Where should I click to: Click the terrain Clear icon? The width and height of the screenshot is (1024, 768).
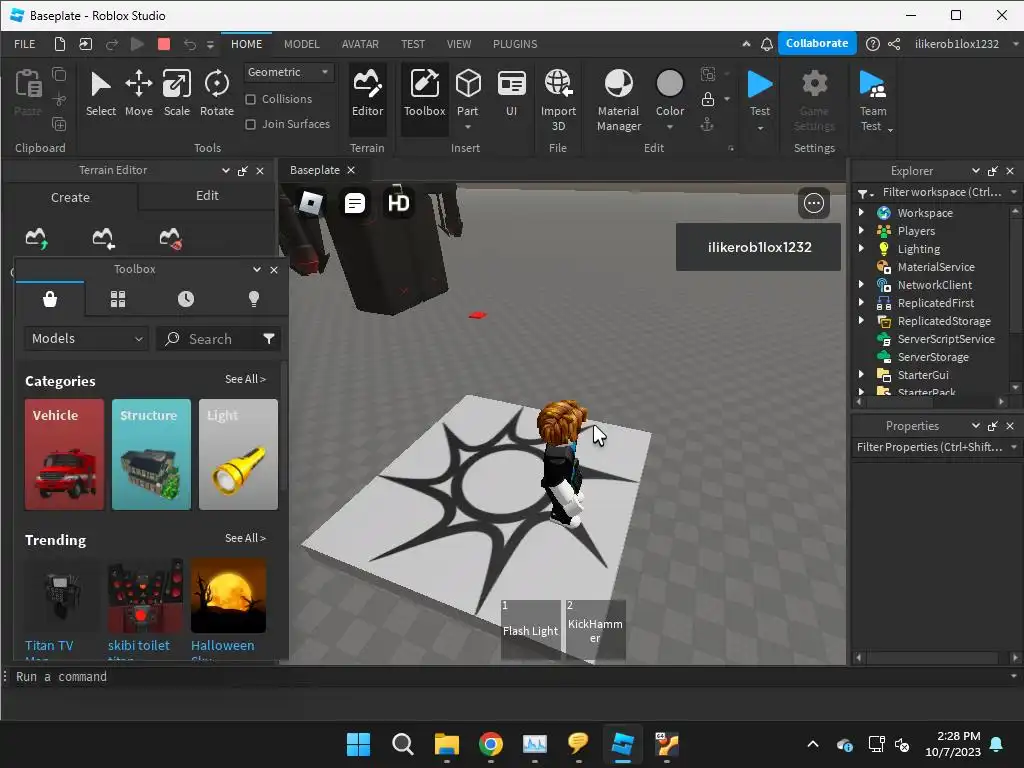170,238
